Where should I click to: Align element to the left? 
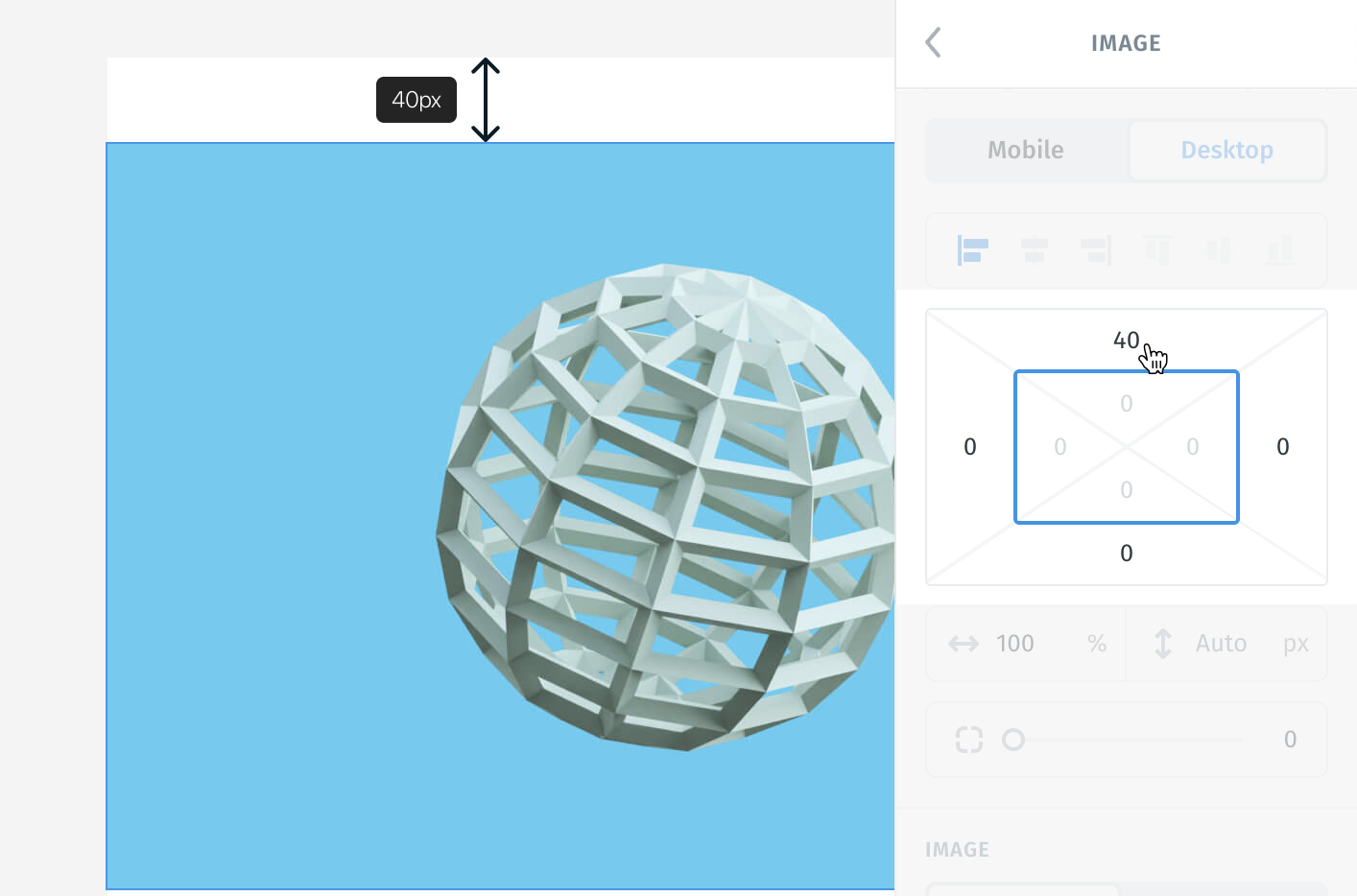point(972,250)
